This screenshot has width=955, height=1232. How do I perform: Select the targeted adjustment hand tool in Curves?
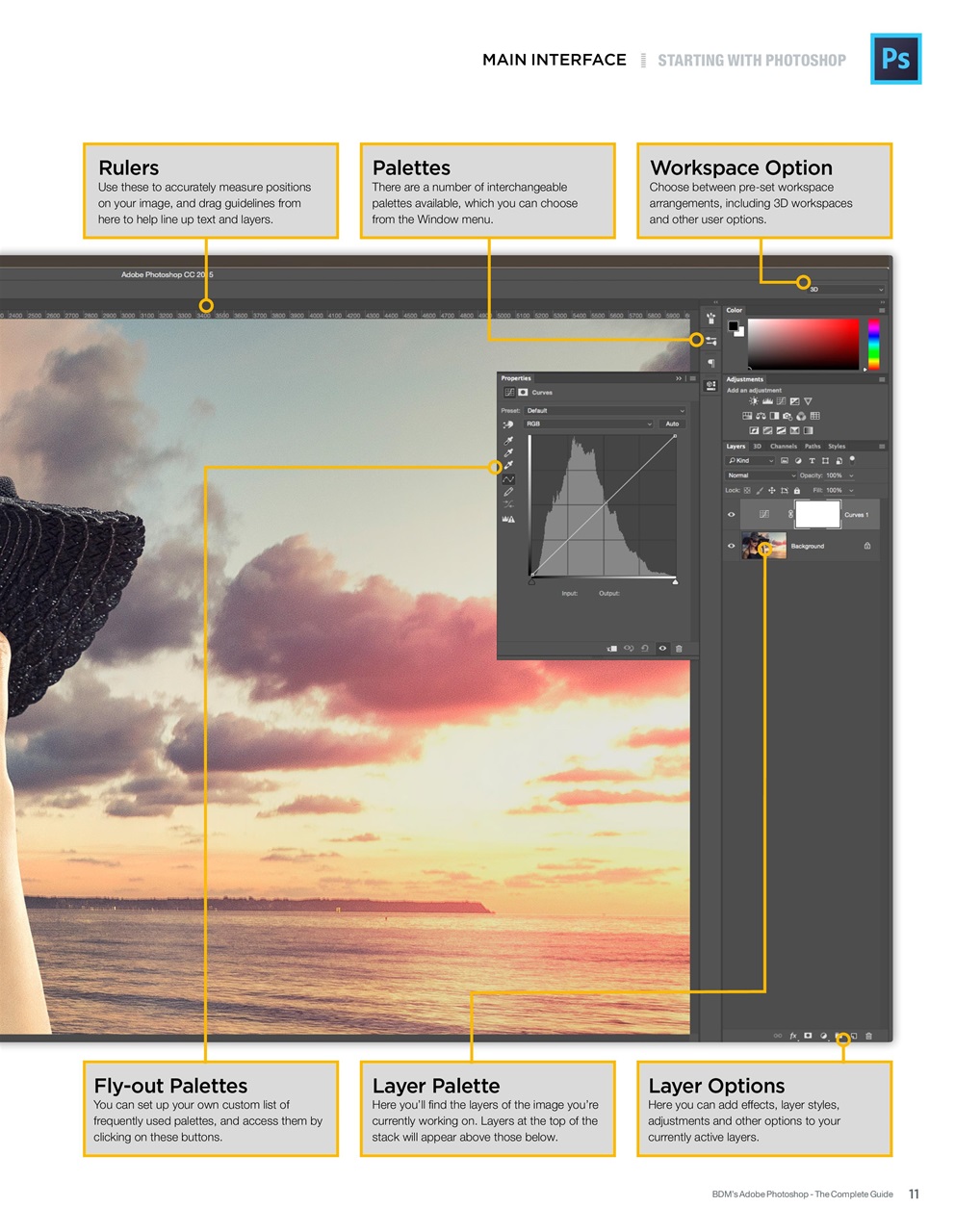pos(507,424)
